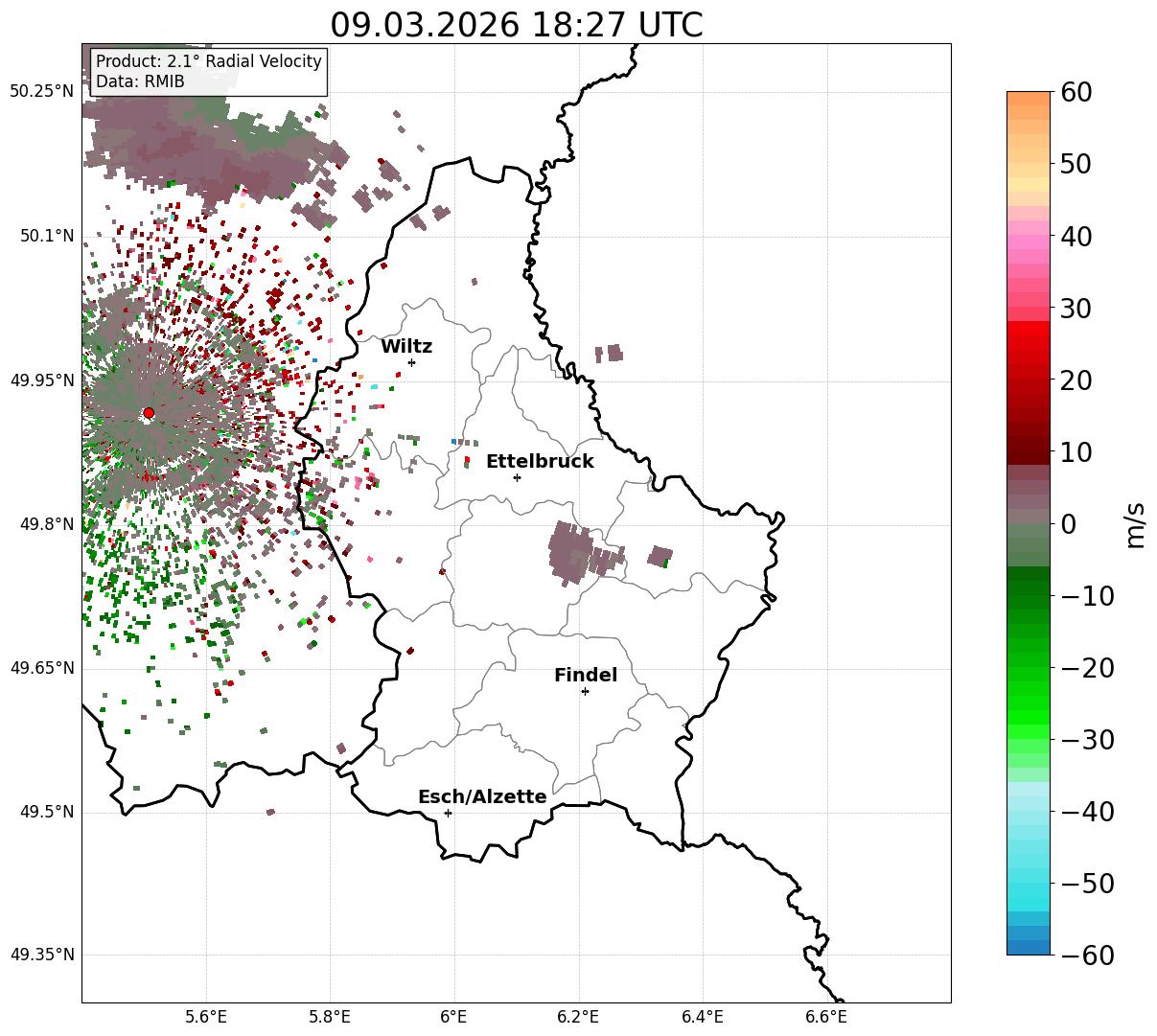Click the Ettelbruck station cross marker
Screen dimensions: 1157x1036
(x=517, y=477)
